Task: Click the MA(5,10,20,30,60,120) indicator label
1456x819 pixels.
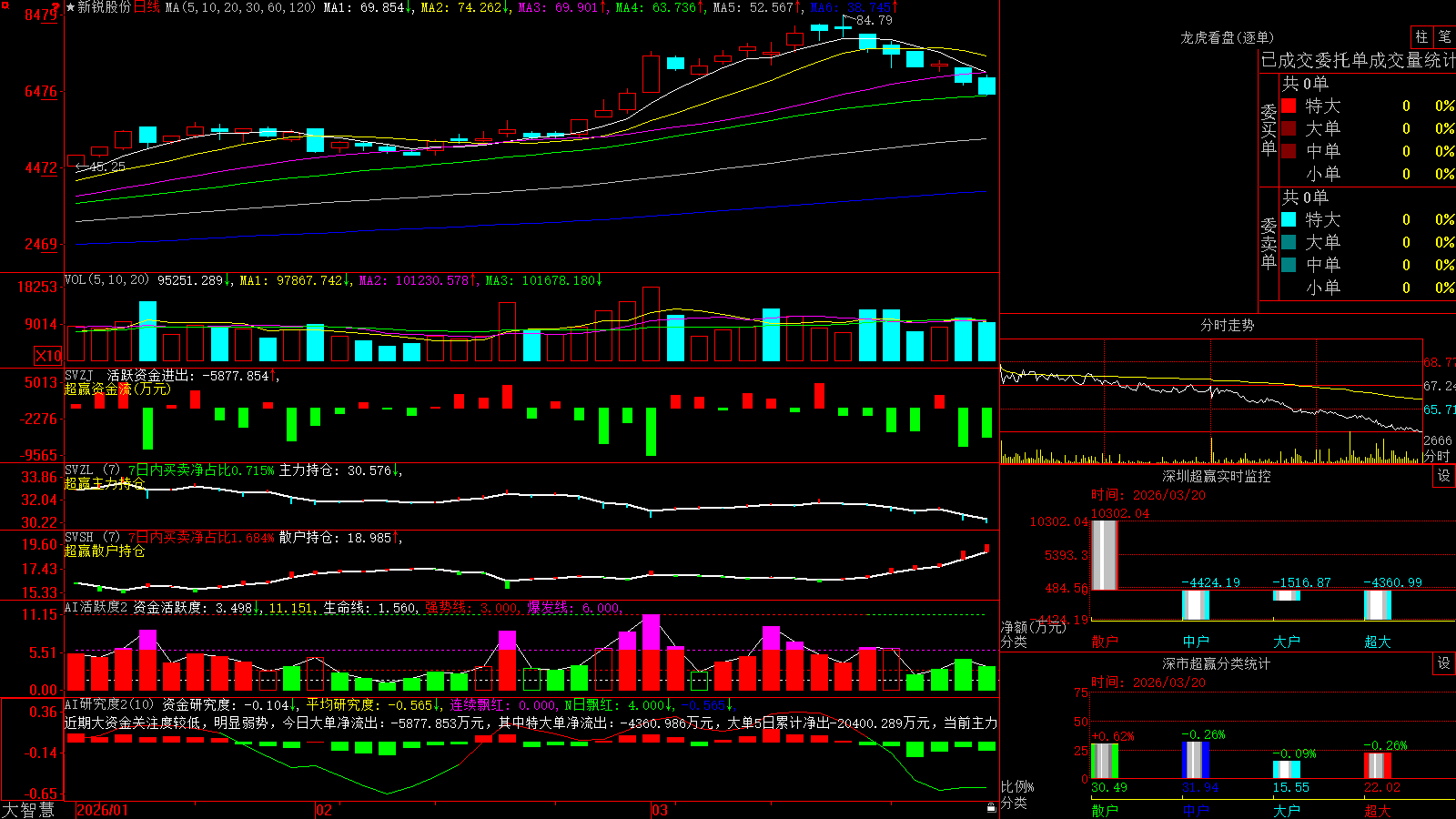Action: tap(240, 7)
